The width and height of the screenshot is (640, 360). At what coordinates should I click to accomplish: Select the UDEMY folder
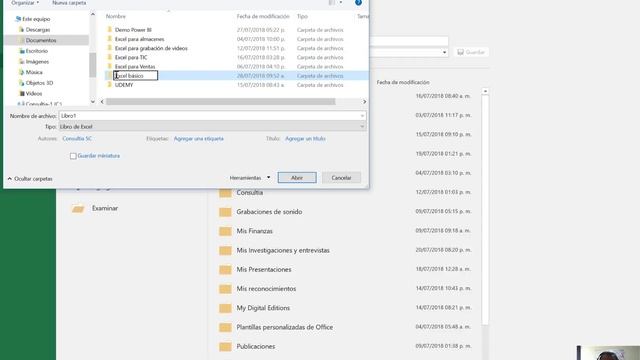pyautogui.click(x=124, y=85)
